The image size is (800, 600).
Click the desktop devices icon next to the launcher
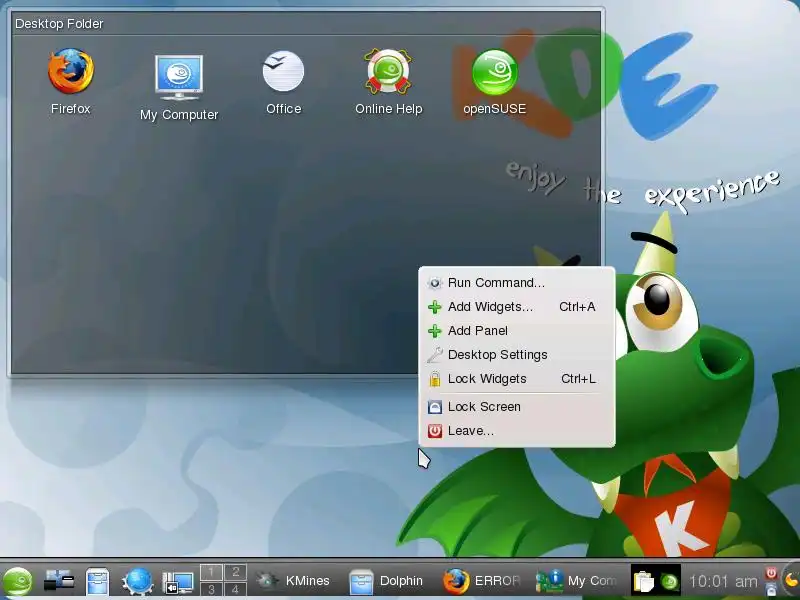[58, 581]
